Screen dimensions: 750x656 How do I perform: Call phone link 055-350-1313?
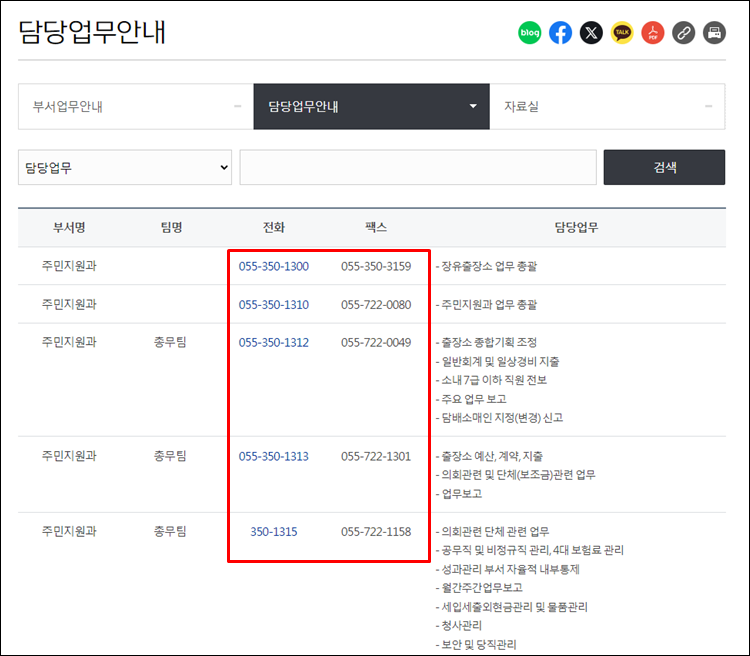point(274,456)
